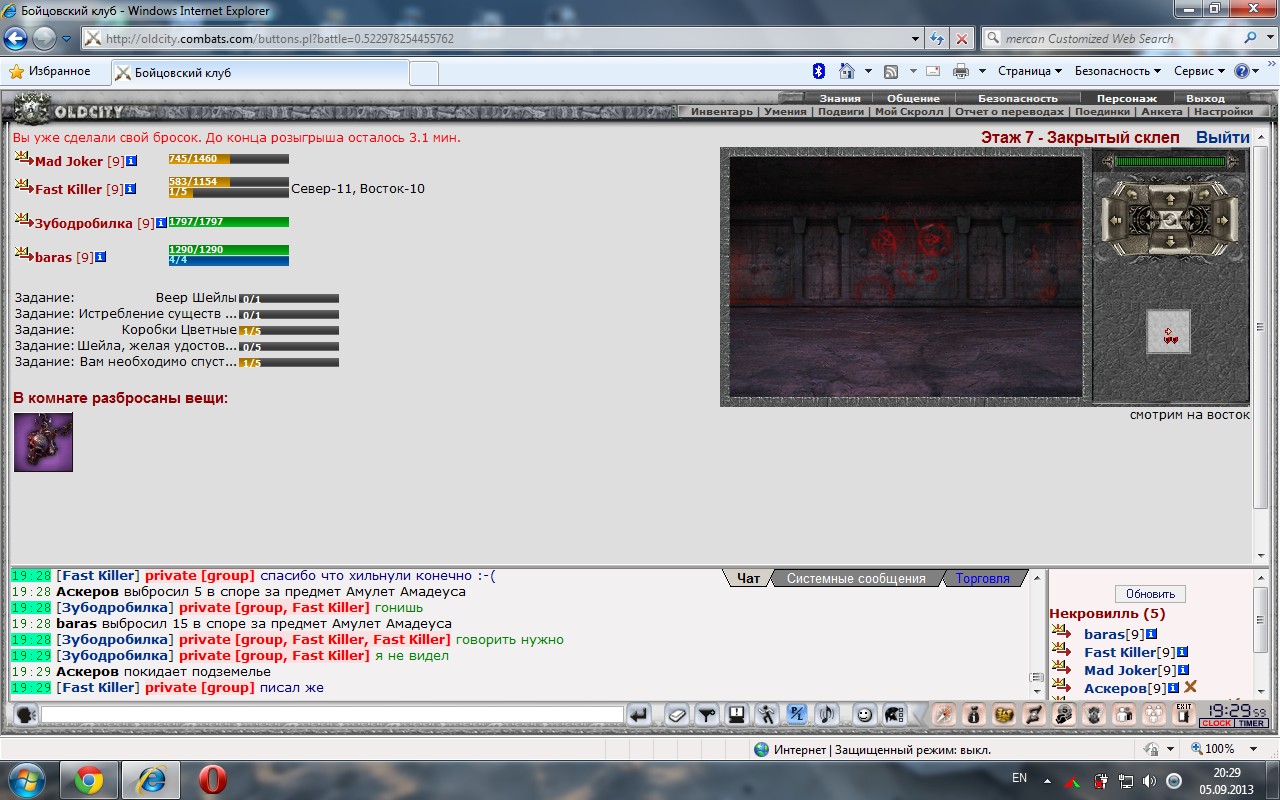Click the IE refresh button
This screenshot has height=800, width=1280.
[937, 38]
